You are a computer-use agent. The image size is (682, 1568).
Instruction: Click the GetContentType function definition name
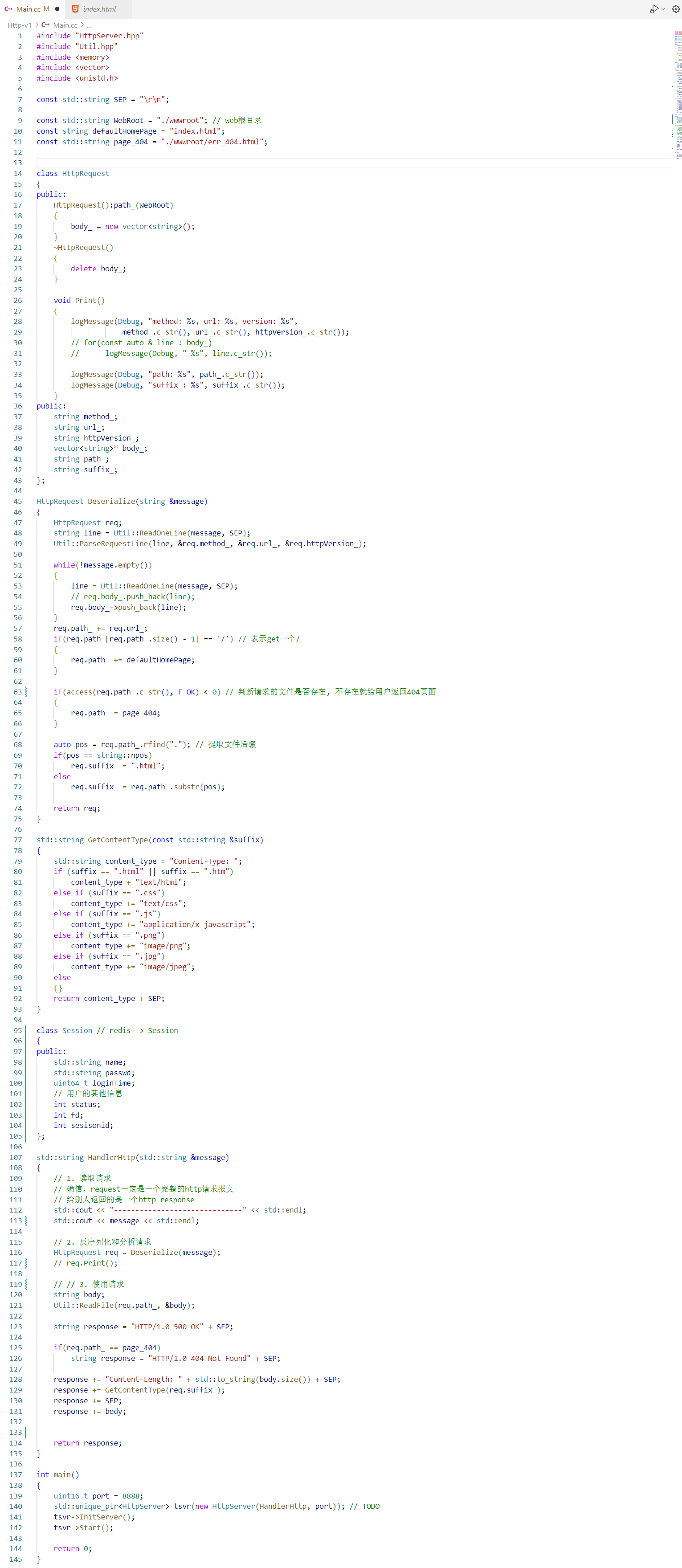[x=118, y=840]
